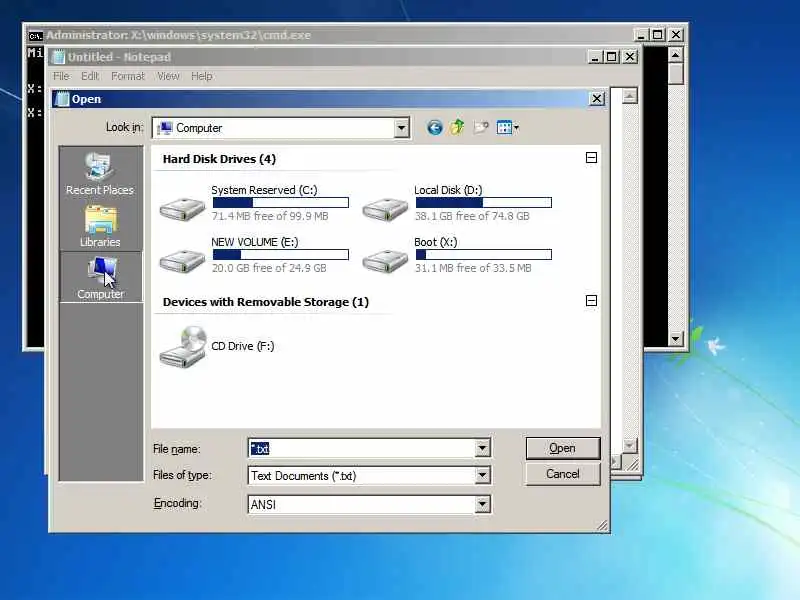Go back using the blue arrow icon
800x600 pixels.
tap(434, 128)
